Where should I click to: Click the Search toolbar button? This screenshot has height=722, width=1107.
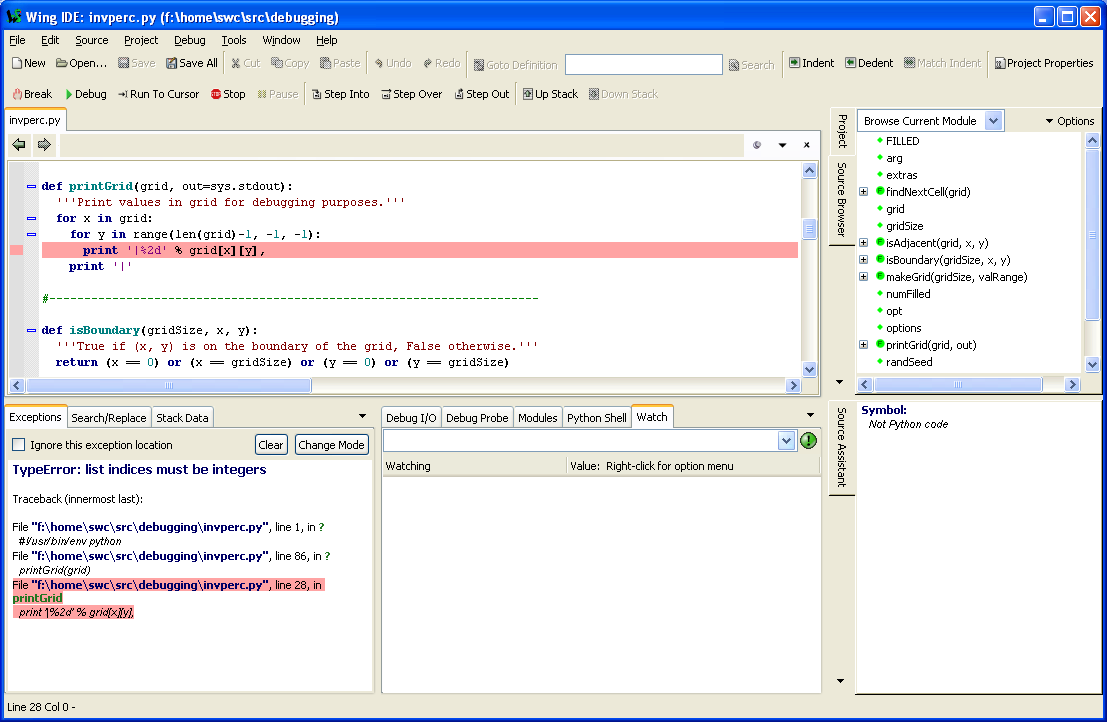751,65
